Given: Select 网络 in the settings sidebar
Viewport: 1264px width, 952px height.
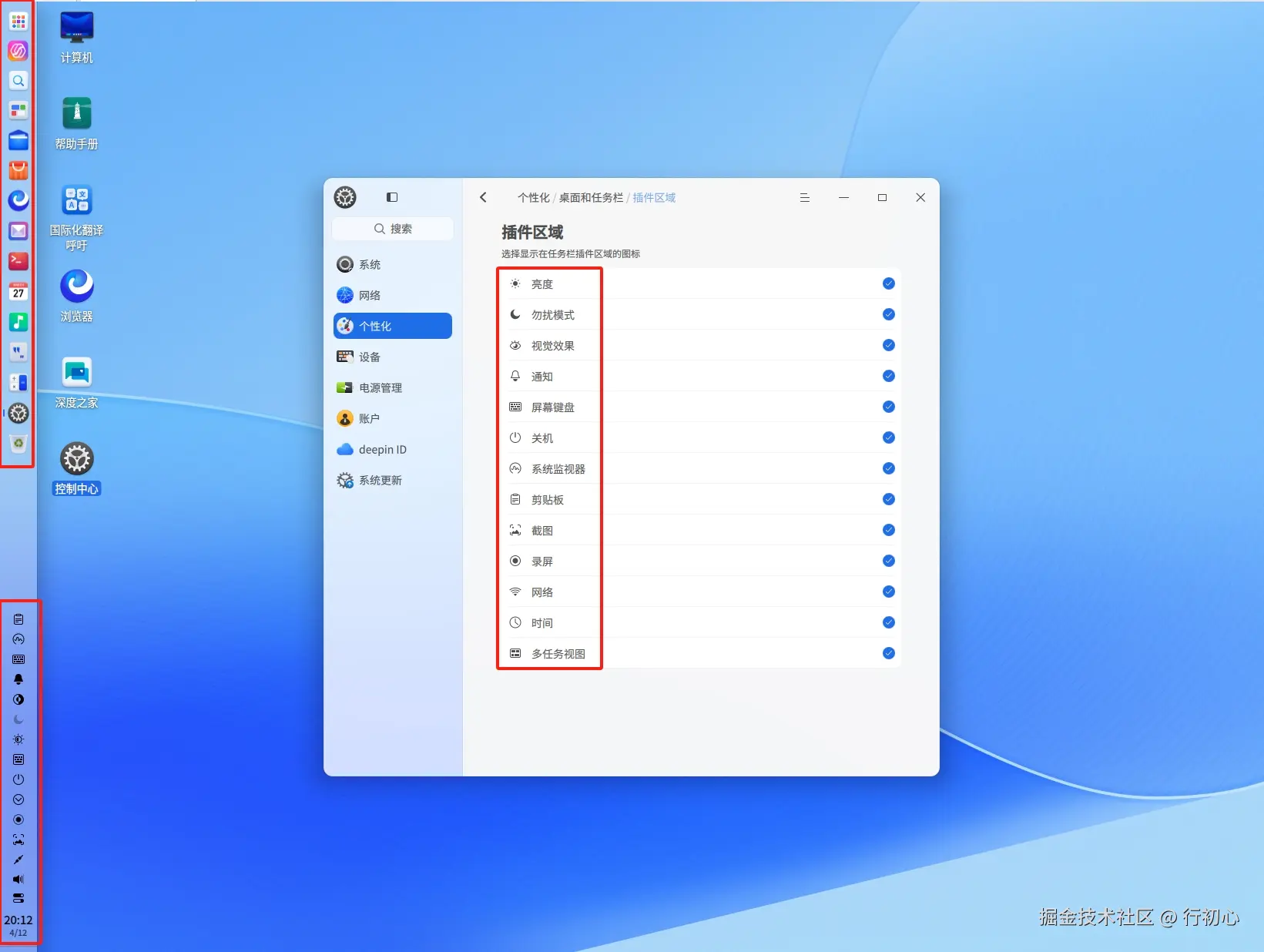Looking at the screenshot, I should (393, 295).
